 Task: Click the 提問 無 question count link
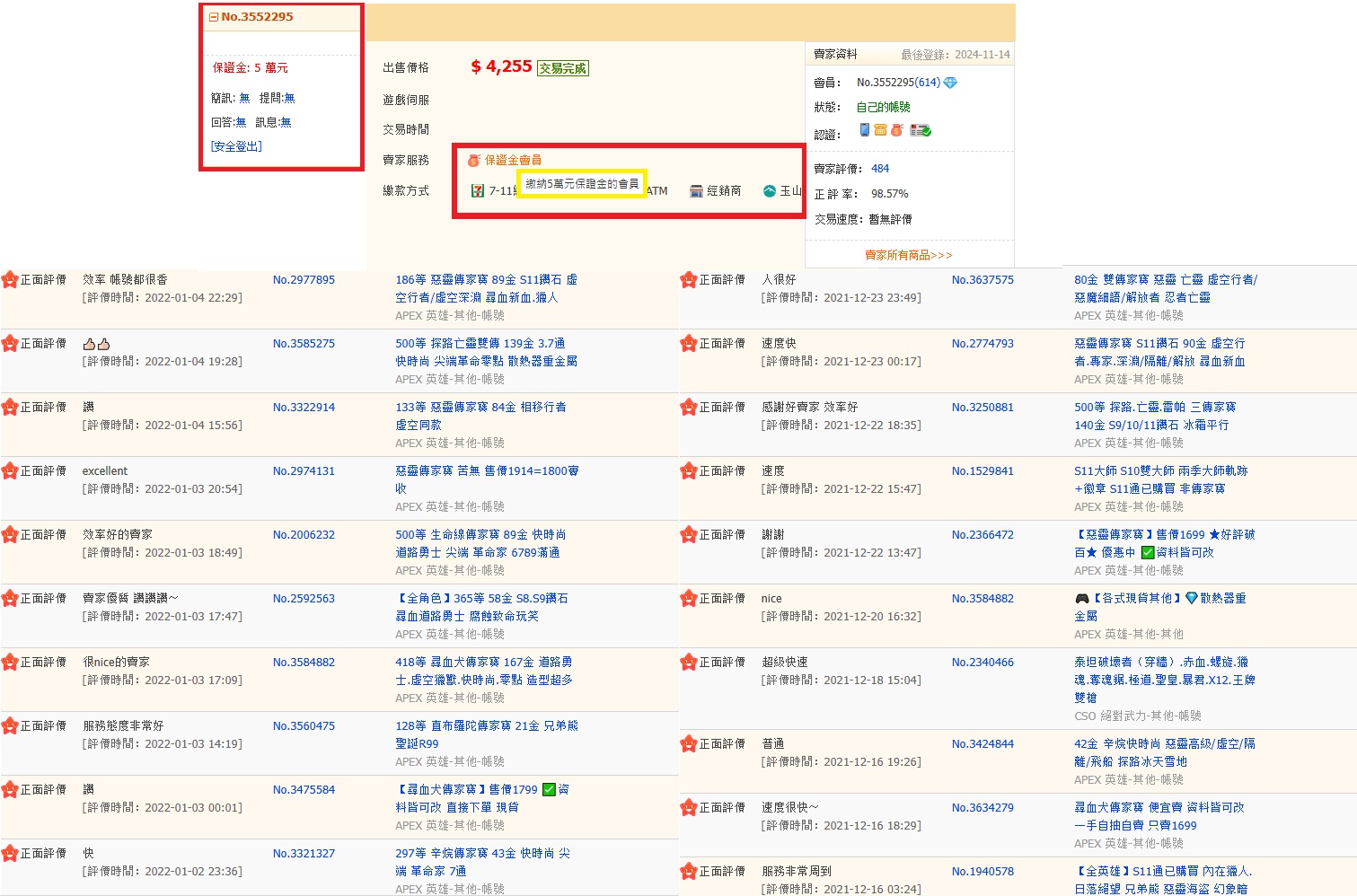pyautogui.click(x=289, y=98)
